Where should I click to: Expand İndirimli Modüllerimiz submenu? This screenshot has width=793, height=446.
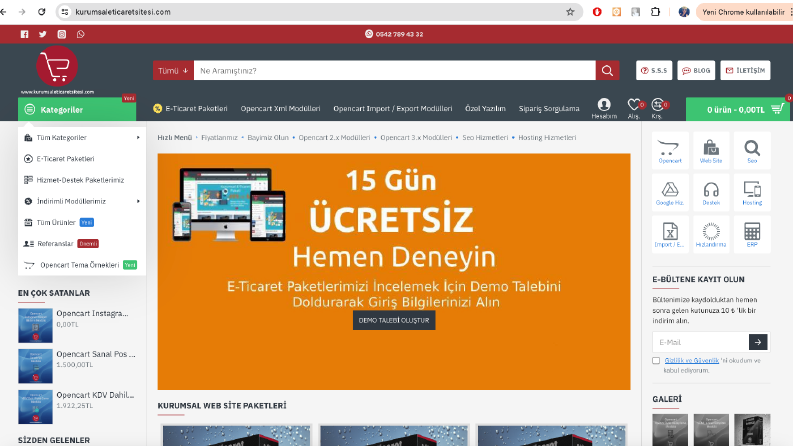click(x=138, y=201)
